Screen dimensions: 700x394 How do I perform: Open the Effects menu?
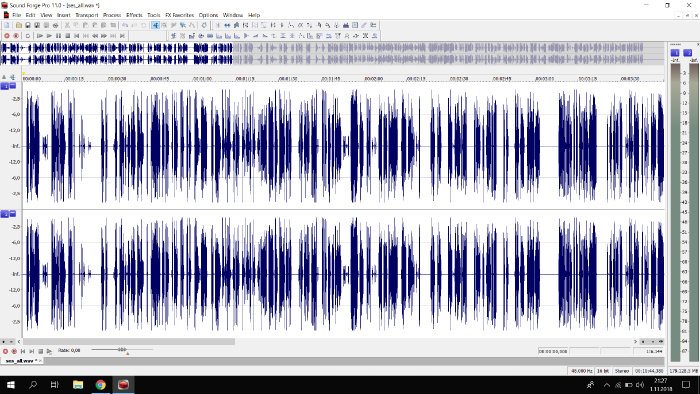[x=134, y=15]
